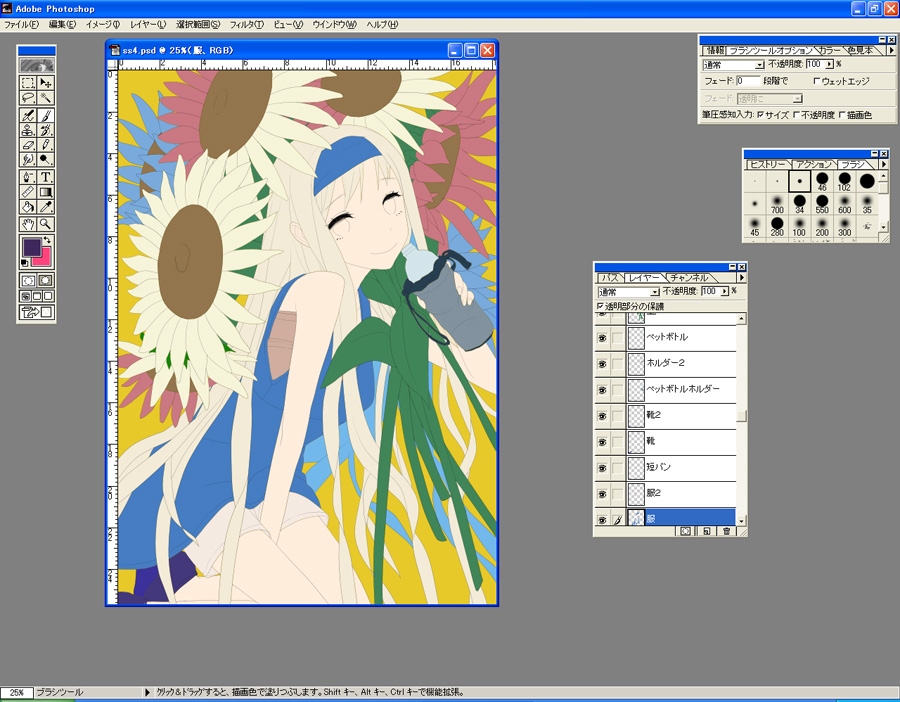900x702 pixels.
Task: Select the Hand tool
Action: pos(28,224)
